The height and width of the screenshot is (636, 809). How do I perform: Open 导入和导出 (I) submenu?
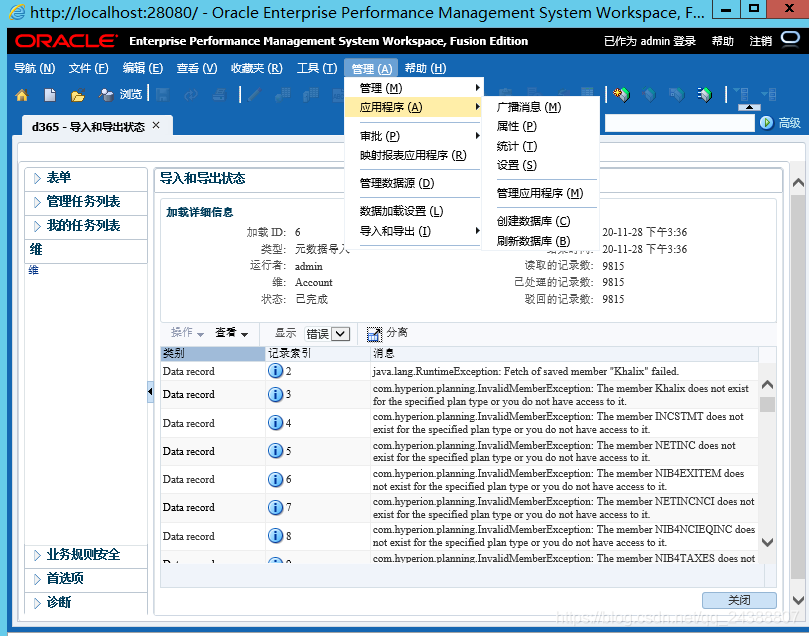(x=413, y=231)
